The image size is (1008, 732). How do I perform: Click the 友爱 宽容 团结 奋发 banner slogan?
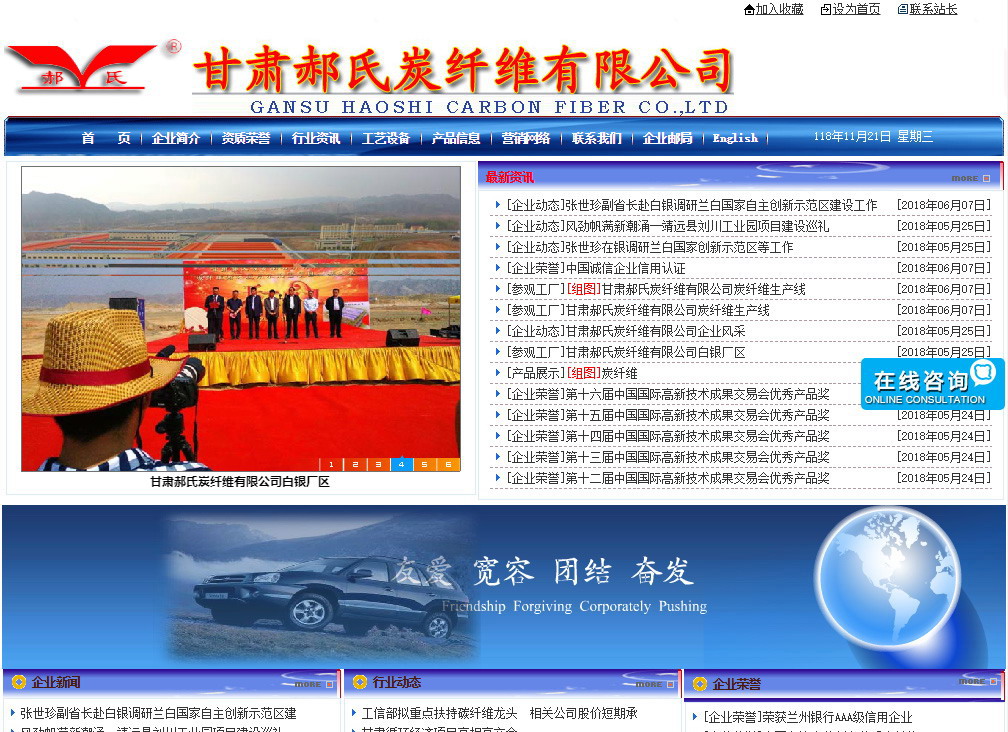pyautogui.click(x=543, y=571)
